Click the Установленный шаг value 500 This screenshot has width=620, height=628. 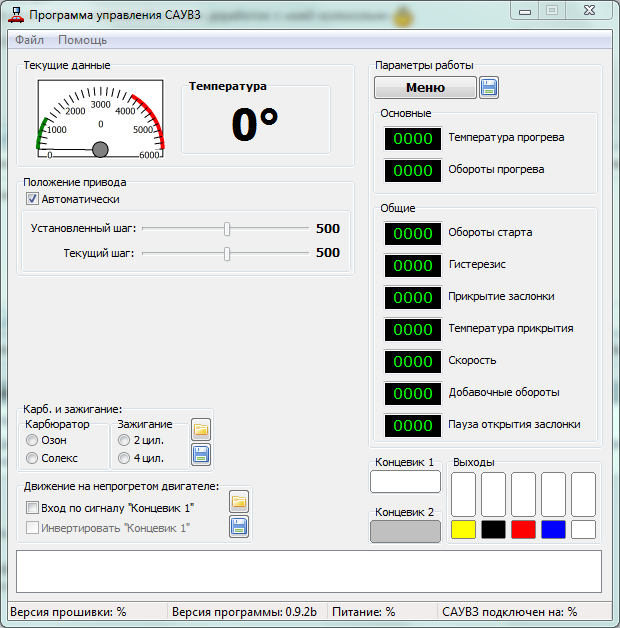click(x=328, y=228)
